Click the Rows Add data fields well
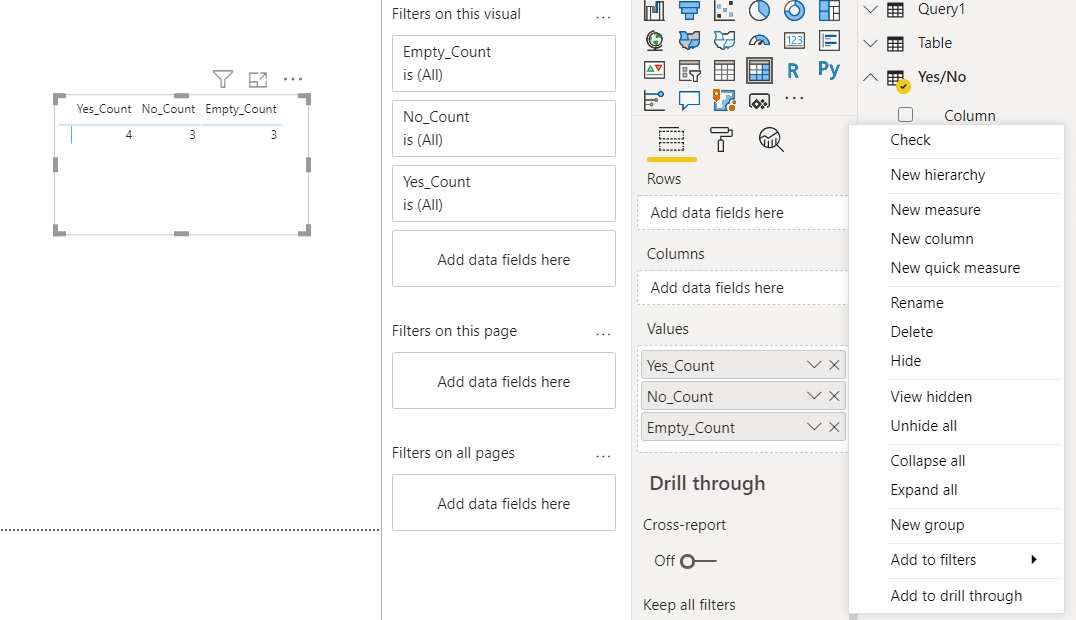Image resolution: width=1076 pixels, height=620 pixels. tap(742, 213)
